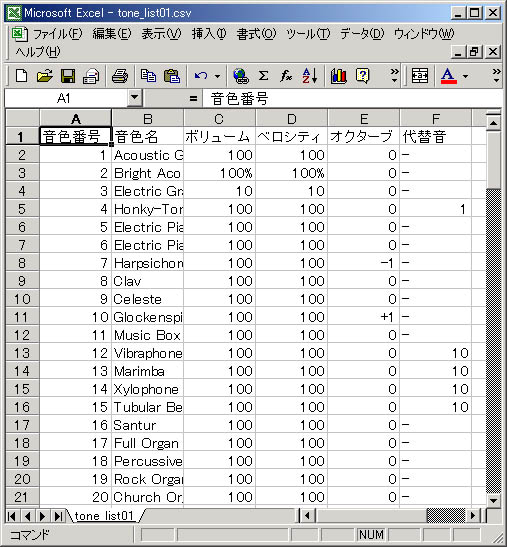Screen dimensions: 507x547
Task: Select the row 5 header
Action: click(x=22, y=209)
